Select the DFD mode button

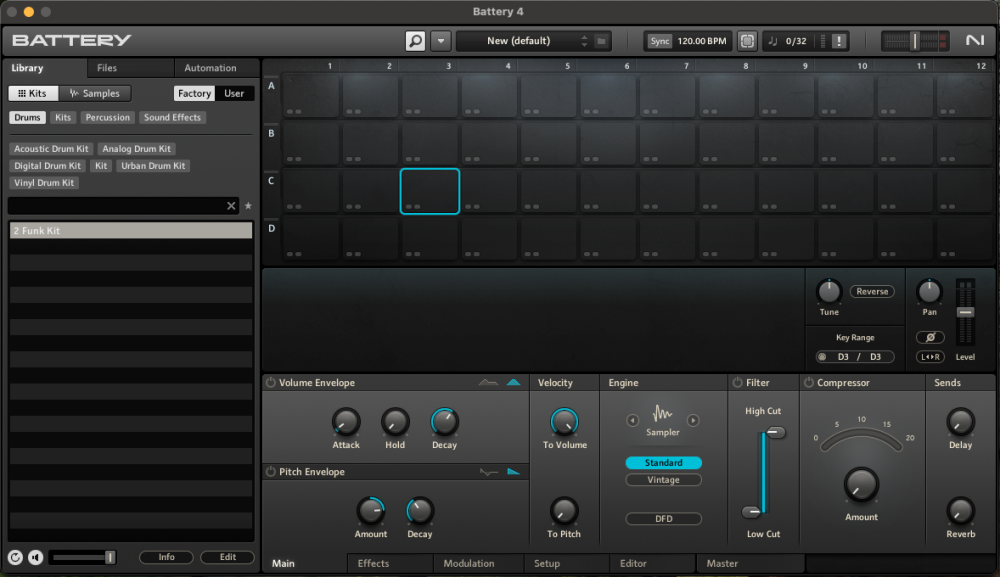pyautogui.click(x=663, y=519)
